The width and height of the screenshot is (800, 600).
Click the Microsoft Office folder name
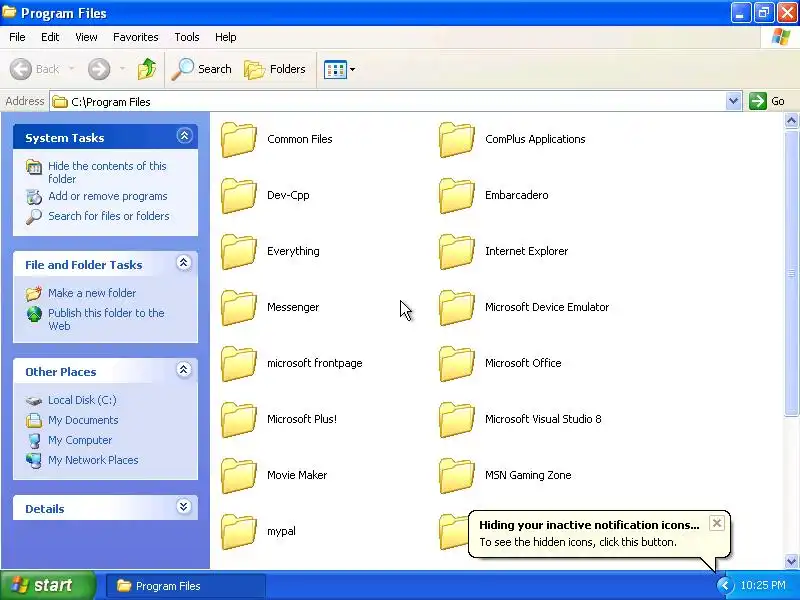coord(523,363)
